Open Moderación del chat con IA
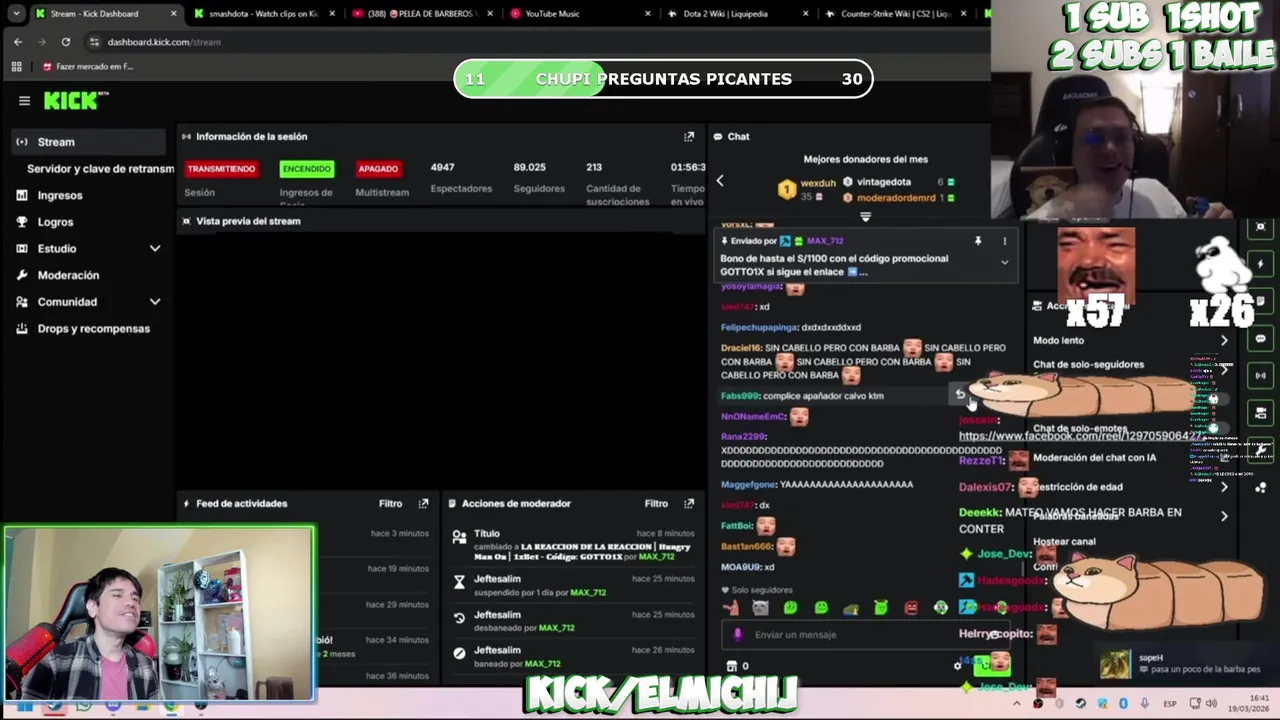This screenshot has width=1280, height=720. 1094,458
